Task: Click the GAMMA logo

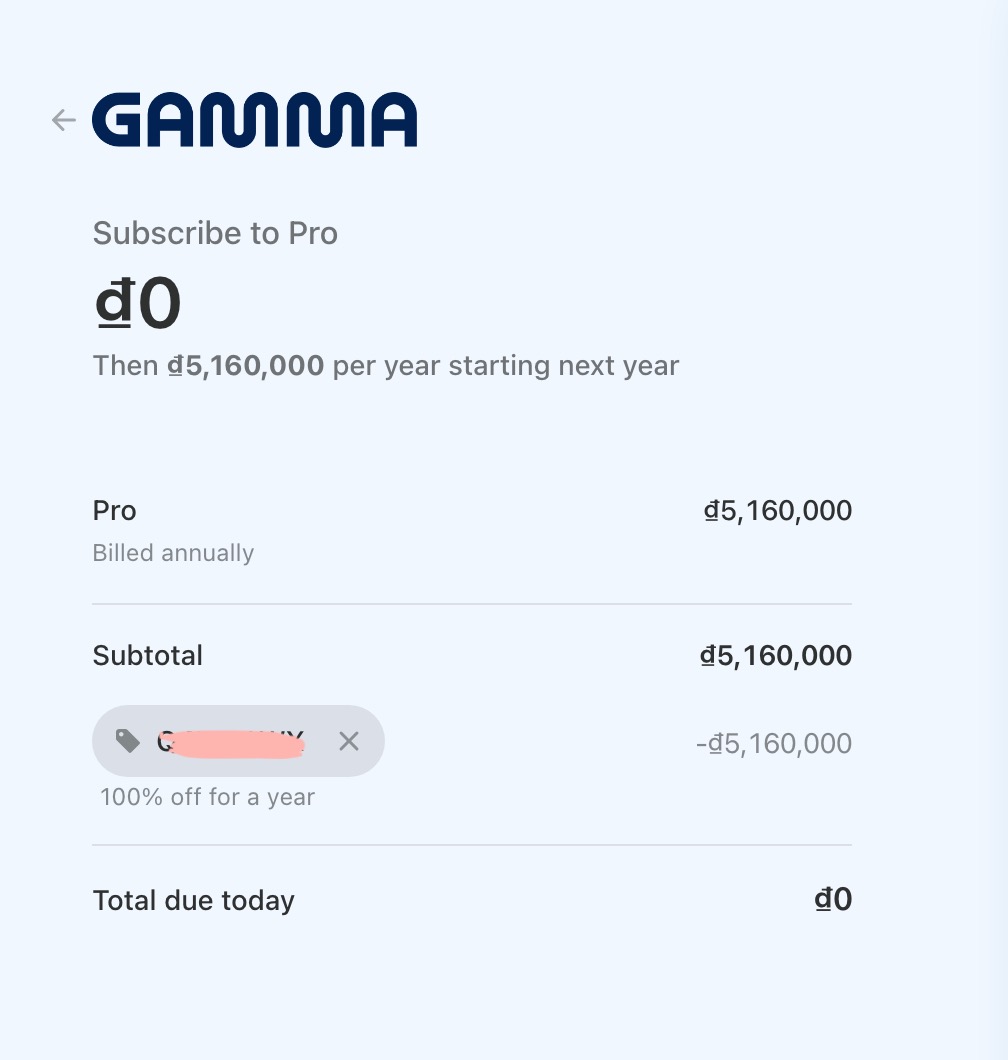Action: point(254,120)
